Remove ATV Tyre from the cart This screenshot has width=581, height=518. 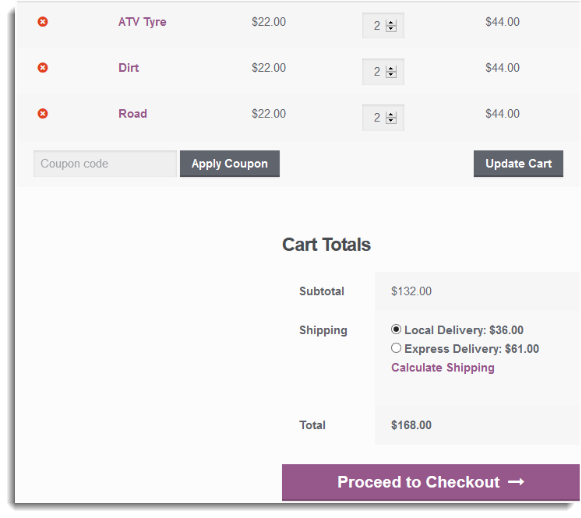43,22
